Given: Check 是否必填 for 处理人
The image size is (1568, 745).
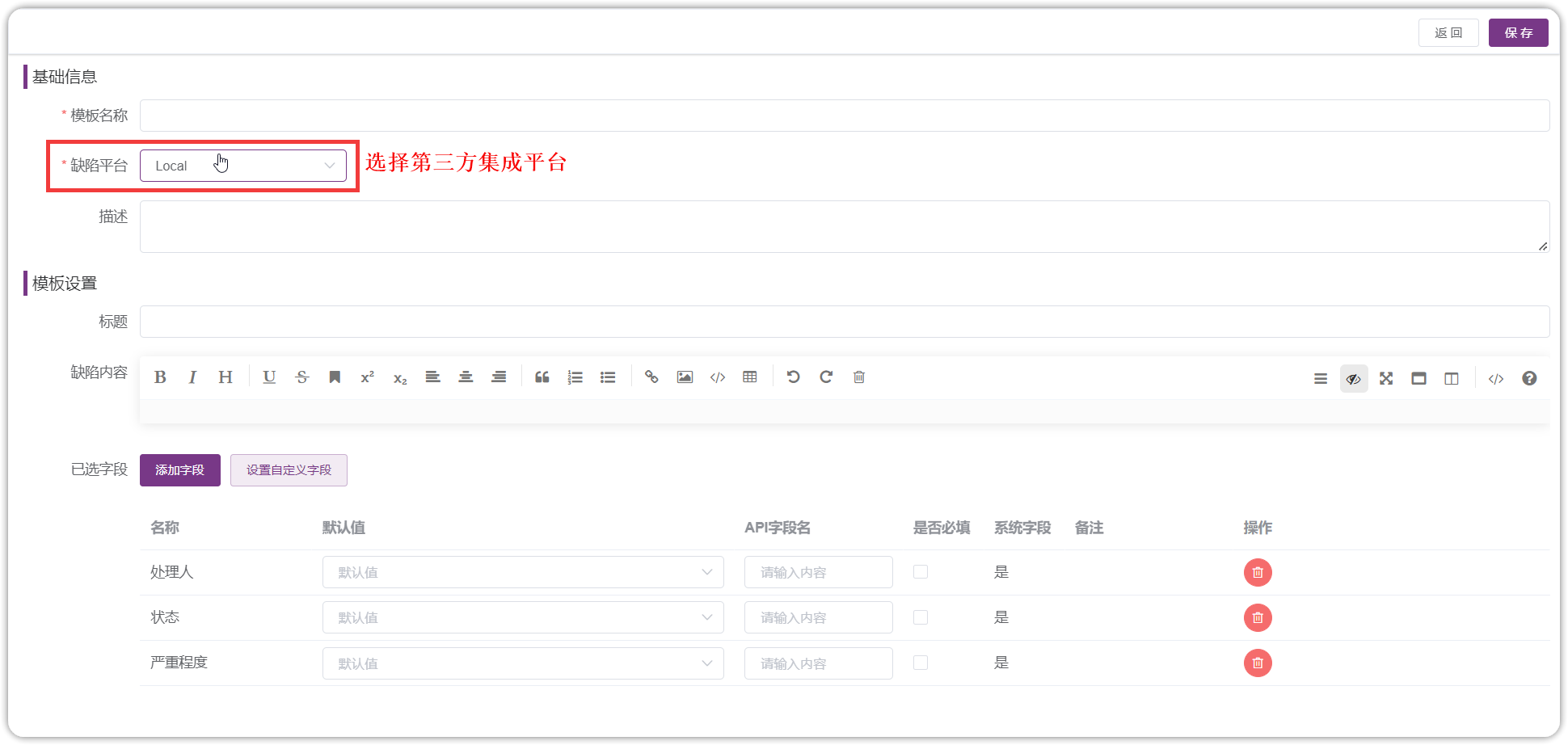Looking at the screenshot, I should [x=921, y=572].
